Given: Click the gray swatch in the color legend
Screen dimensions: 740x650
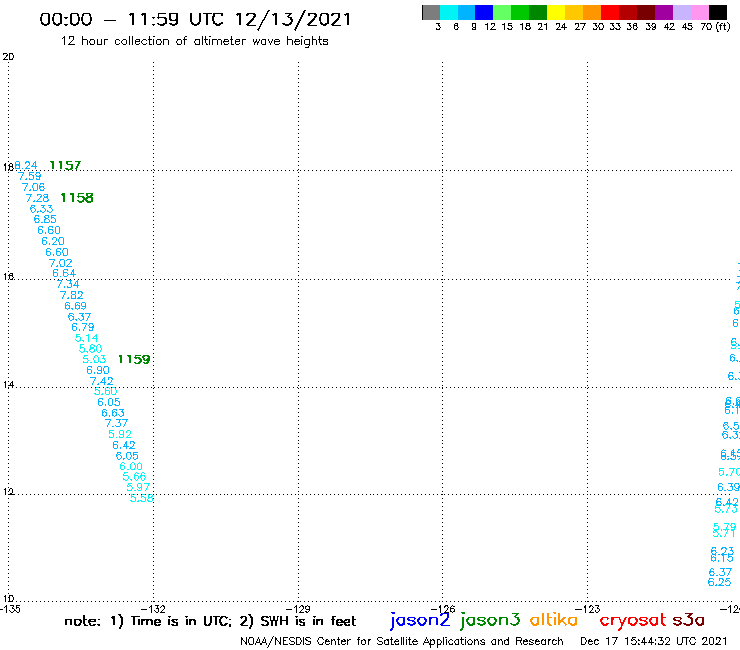Looking at the screenshot, I should tap(431, 12).
